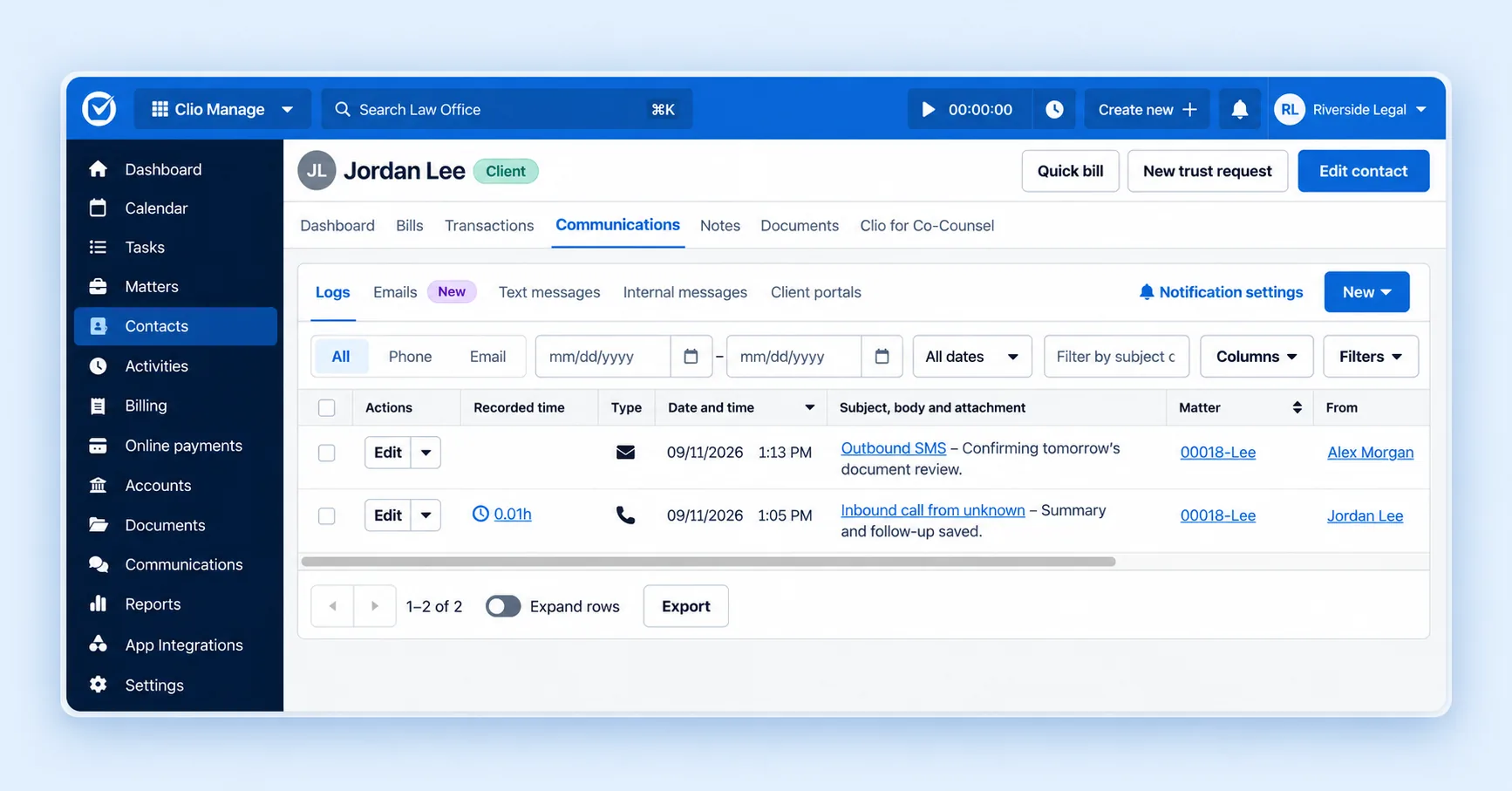Expand Edit arrow for Inbound call row
This screenshot has width=1512, height=791.
tap(426, 515)
